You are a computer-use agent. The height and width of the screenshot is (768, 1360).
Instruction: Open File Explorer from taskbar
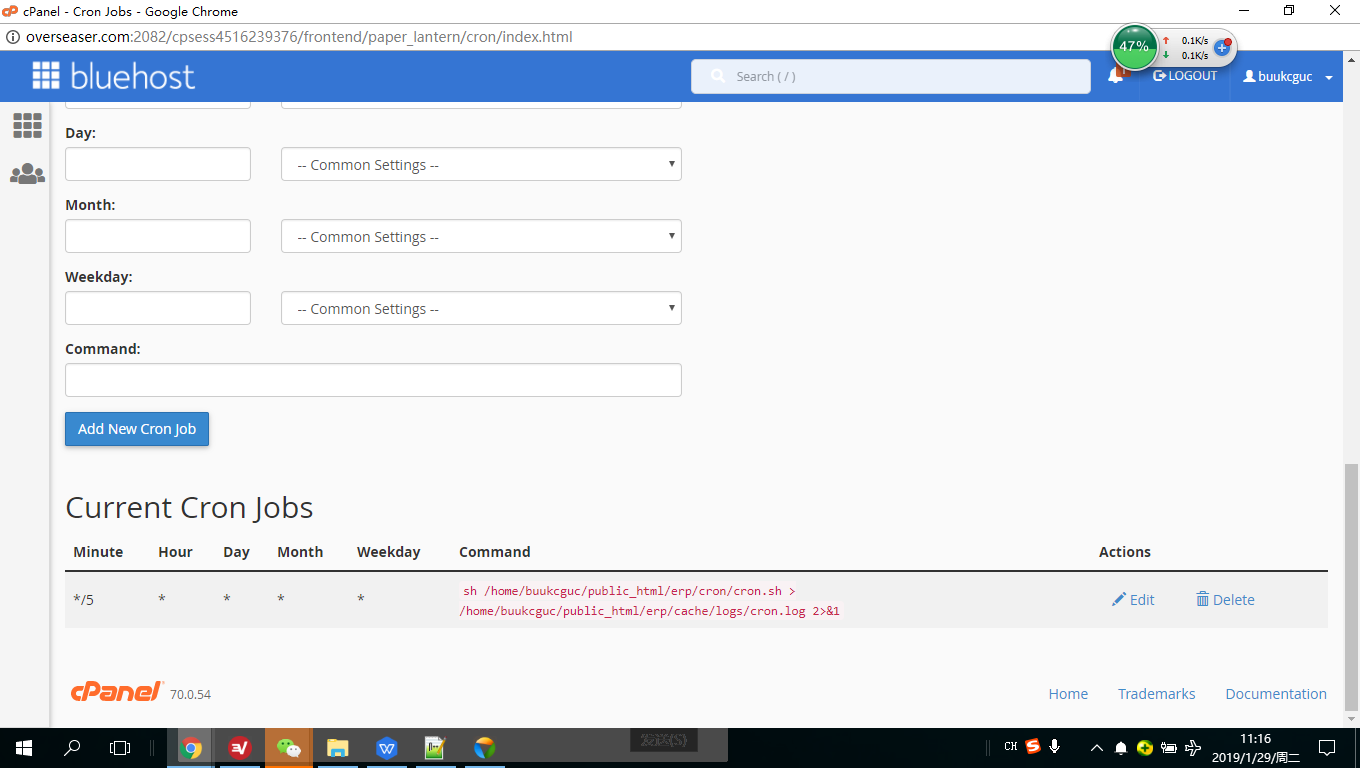coord(338,747)
